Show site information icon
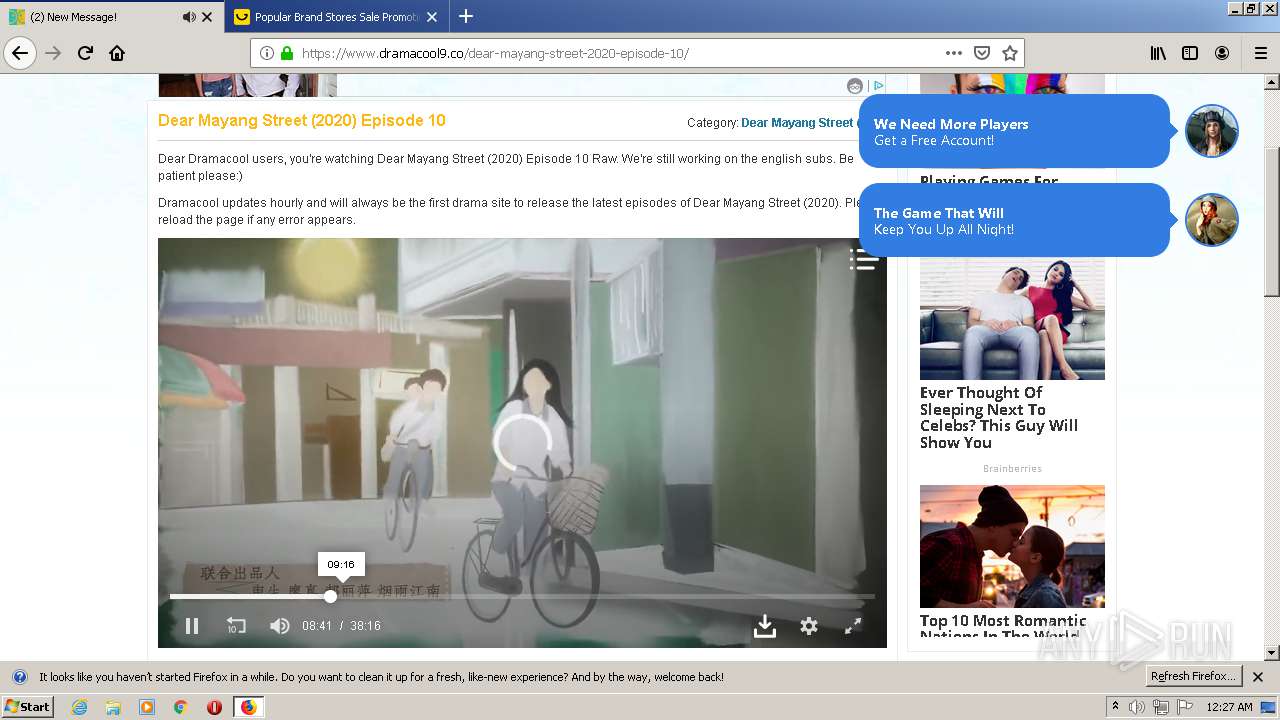This screenshot has height=720, width=1280. pyautogui.click(x=267, y=53)
